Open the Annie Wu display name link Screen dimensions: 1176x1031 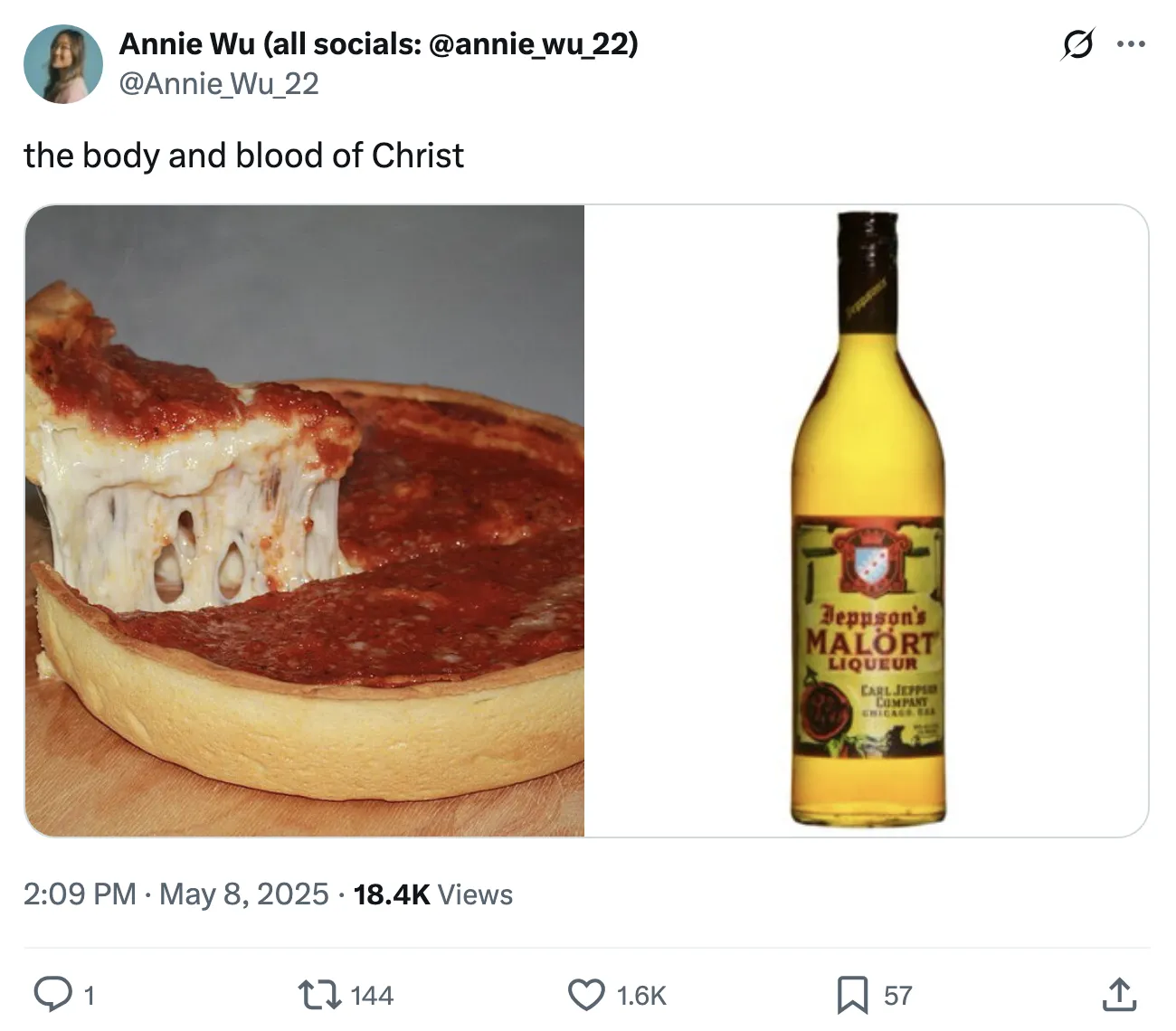(x=378, y=43)
